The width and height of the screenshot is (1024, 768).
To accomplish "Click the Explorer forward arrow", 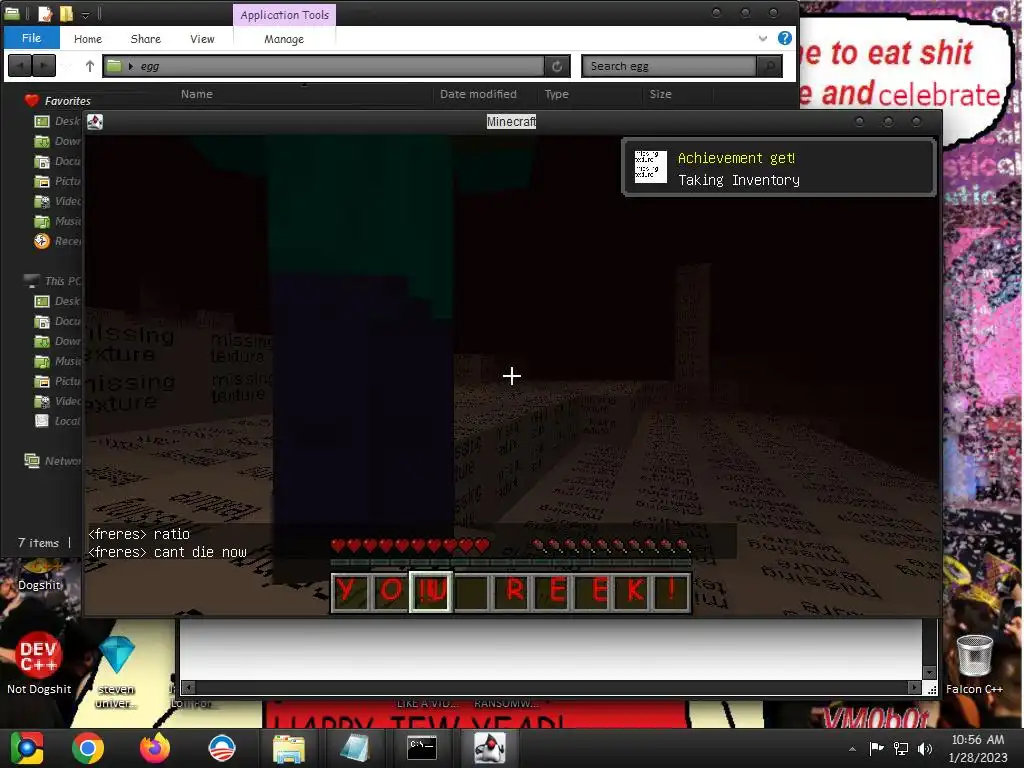I will point(43,66).
